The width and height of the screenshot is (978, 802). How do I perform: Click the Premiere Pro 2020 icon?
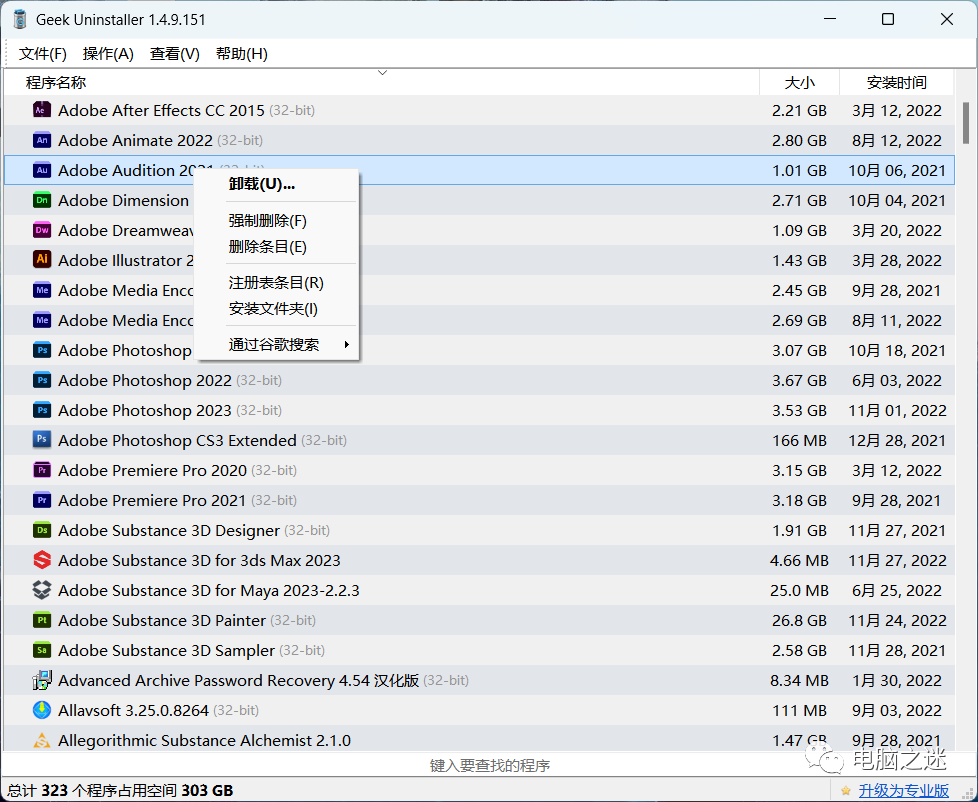coord(42,470)
